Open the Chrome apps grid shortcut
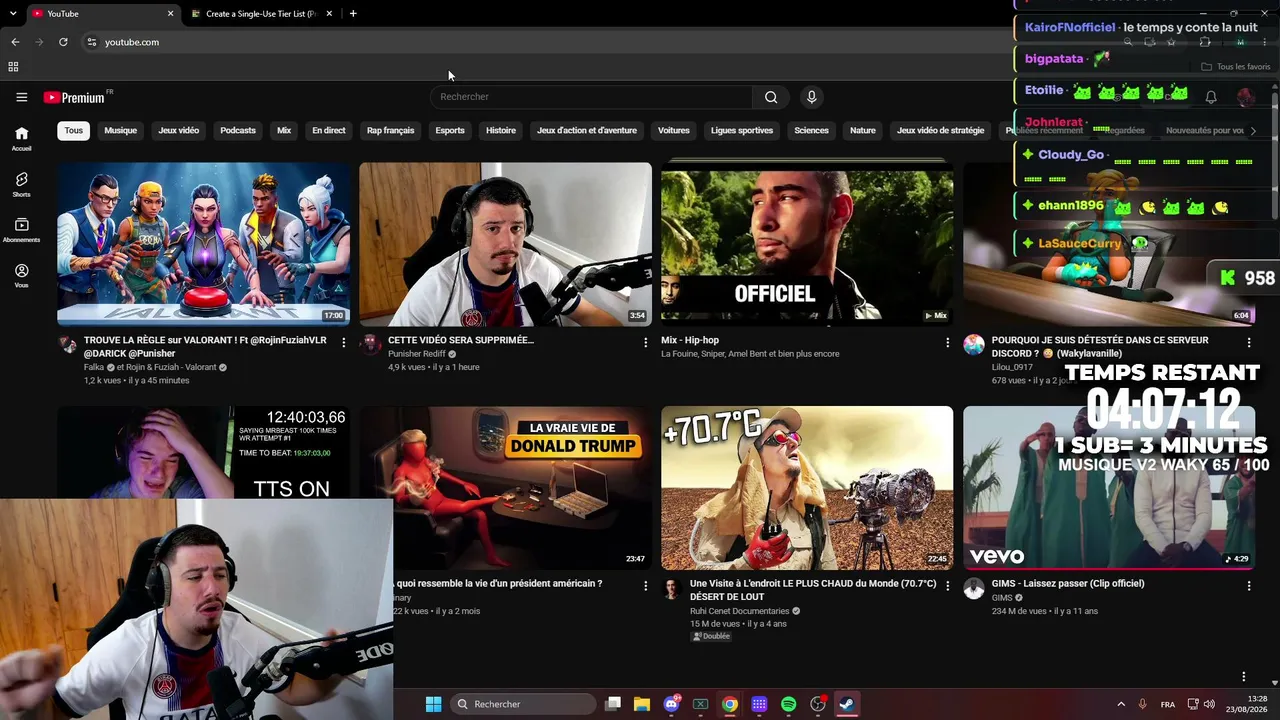 tap(13, 67)
